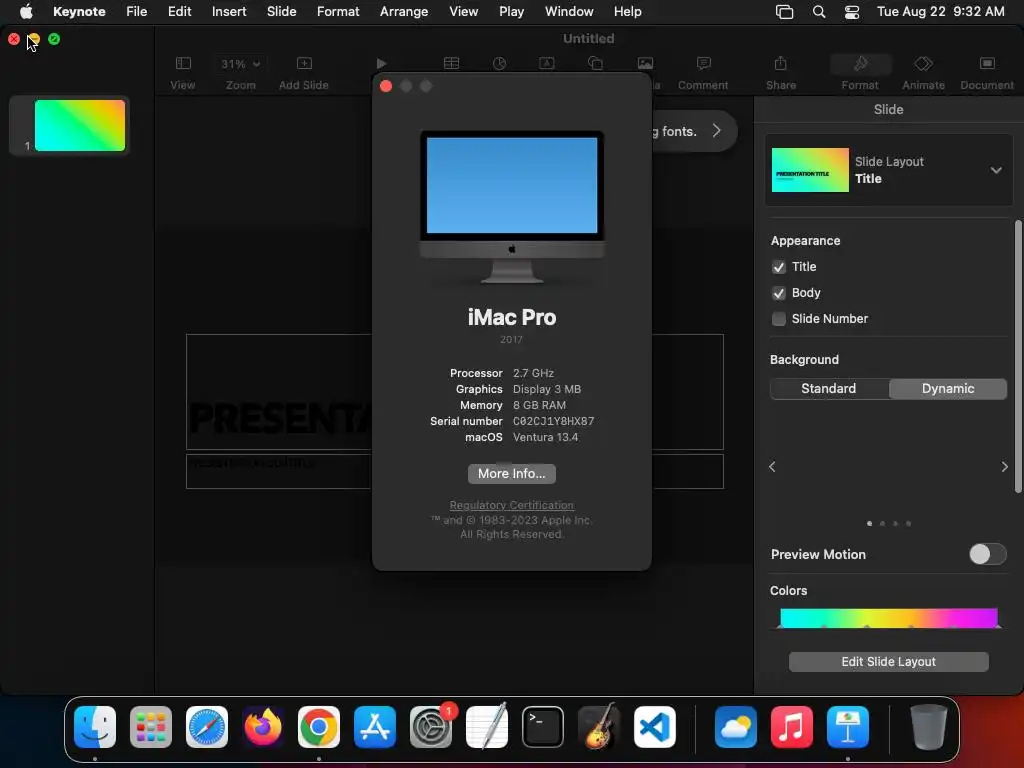Open the Media toolbar icon
The height and width of the screenshot is (768, 1024).
(645, 63)
